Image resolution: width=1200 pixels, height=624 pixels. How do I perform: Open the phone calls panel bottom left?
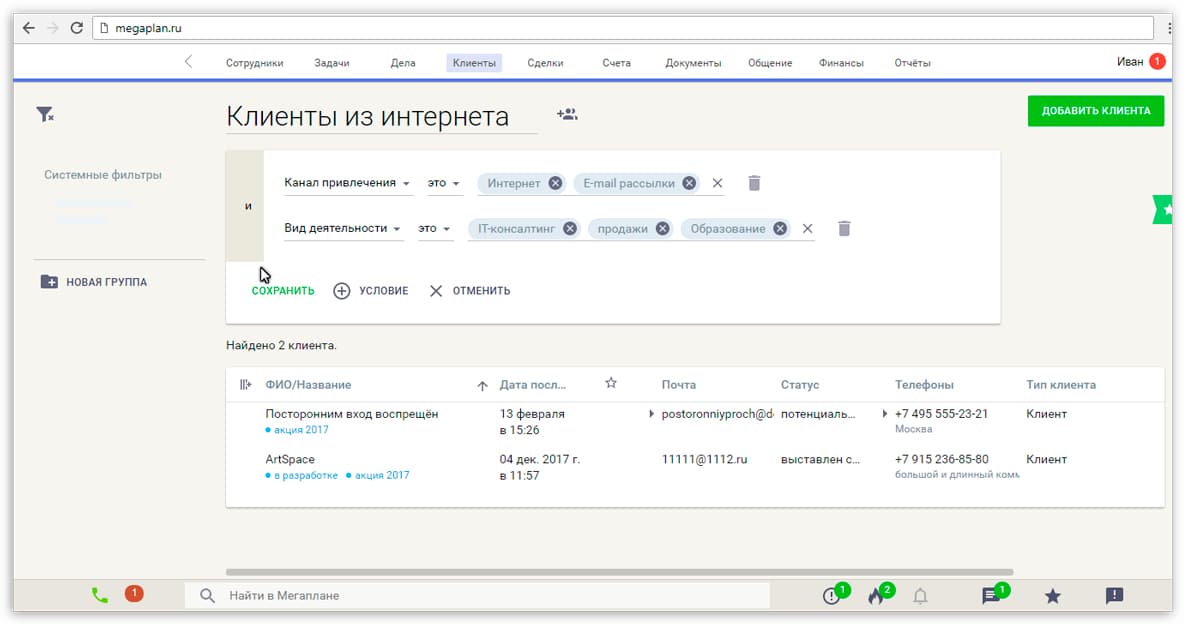(99, 594)
